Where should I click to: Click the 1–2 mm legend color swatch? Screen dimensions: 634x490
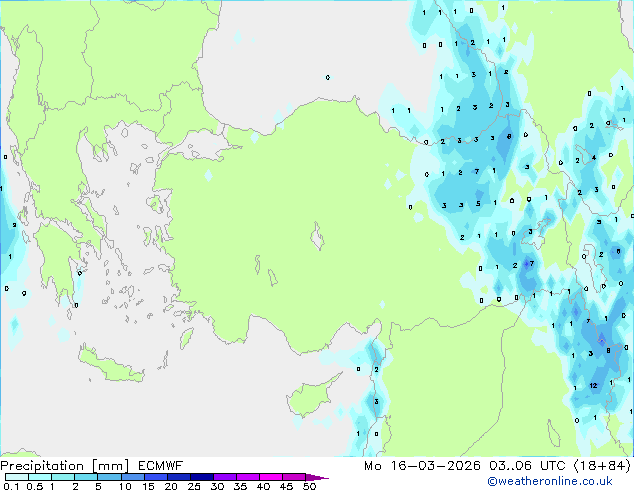[63, 477]
